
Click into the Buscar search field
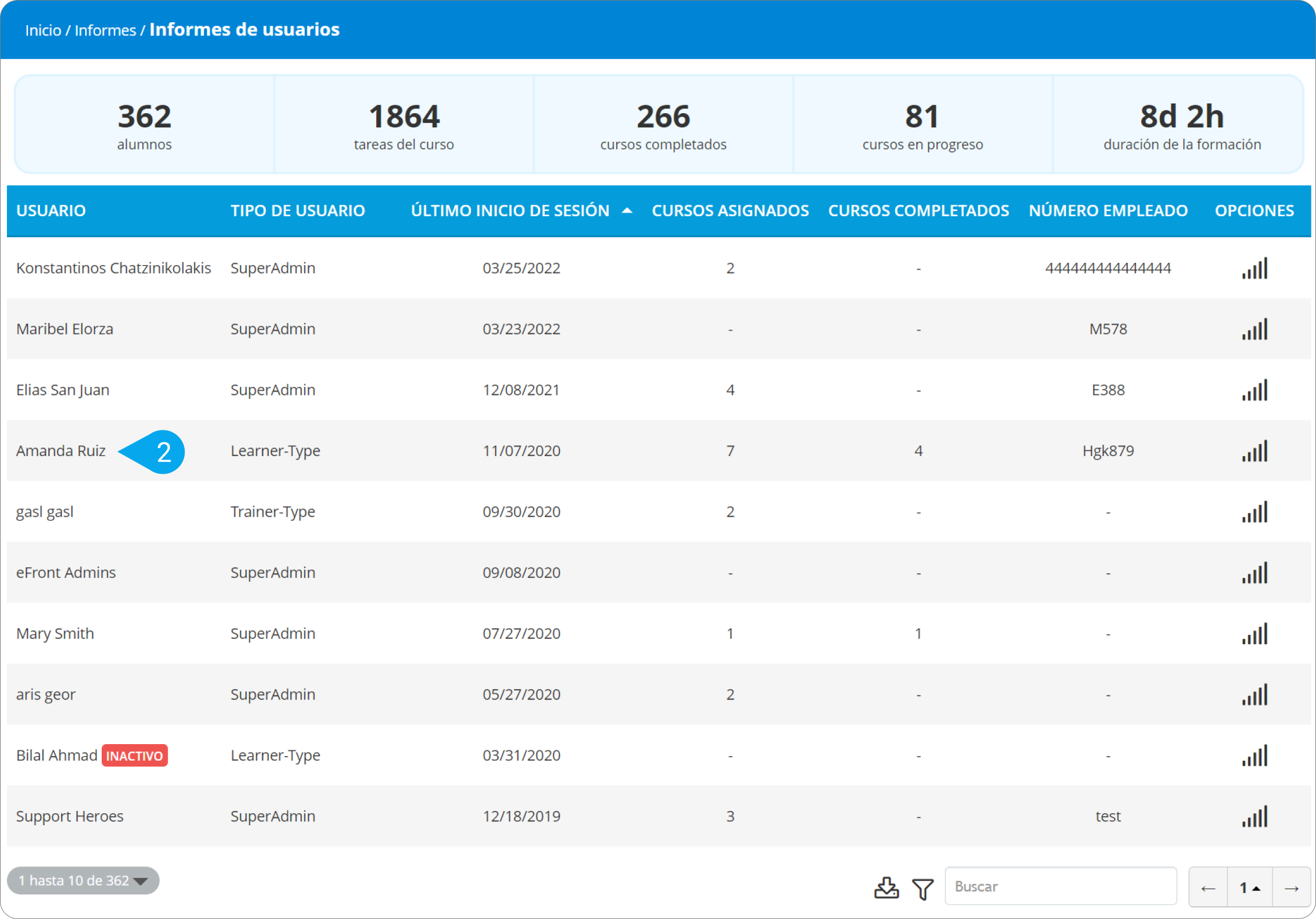pyautogui.click(x=1060, y=886)
